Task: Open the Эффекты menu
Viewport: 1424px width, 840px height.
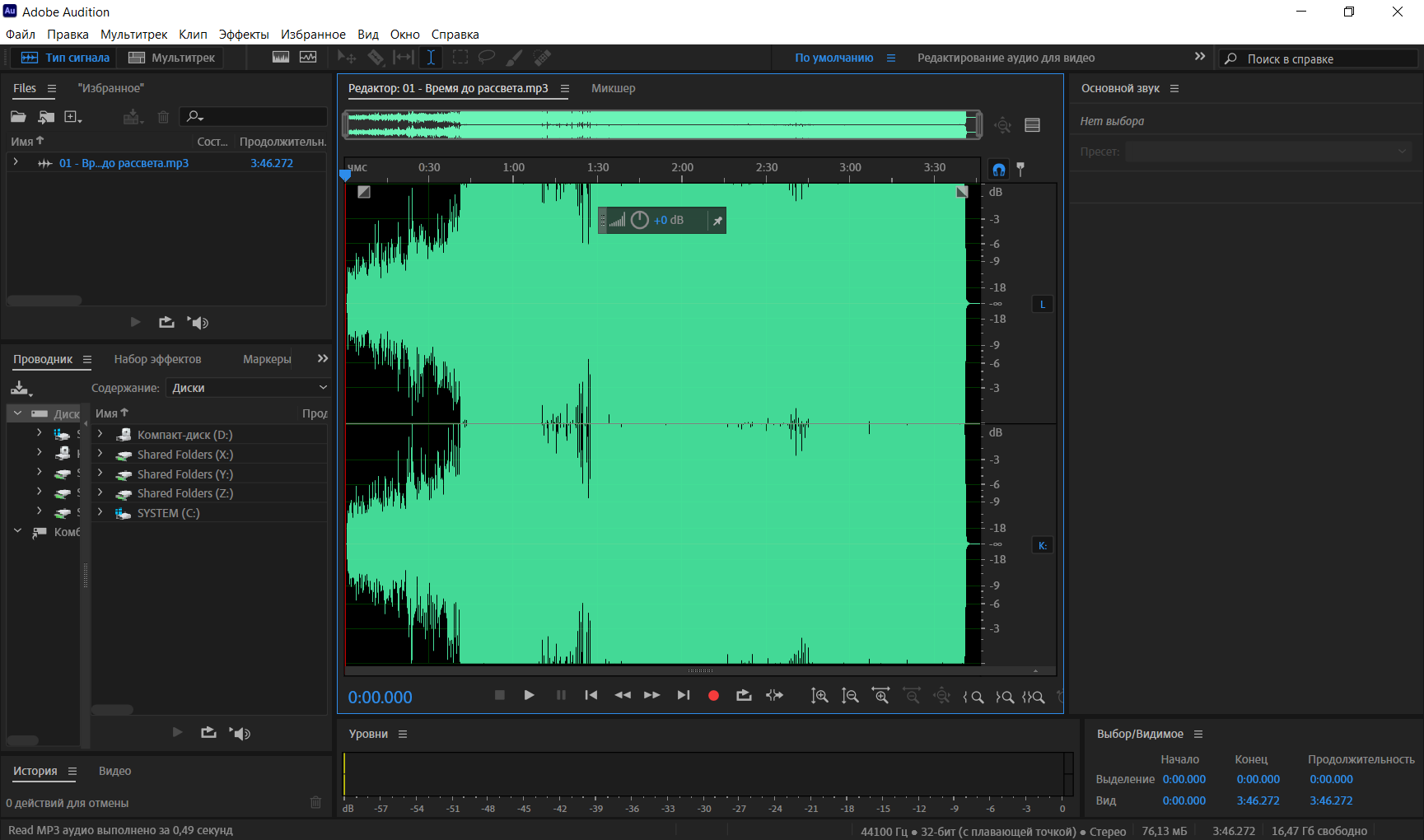Action: click(244, 35)
